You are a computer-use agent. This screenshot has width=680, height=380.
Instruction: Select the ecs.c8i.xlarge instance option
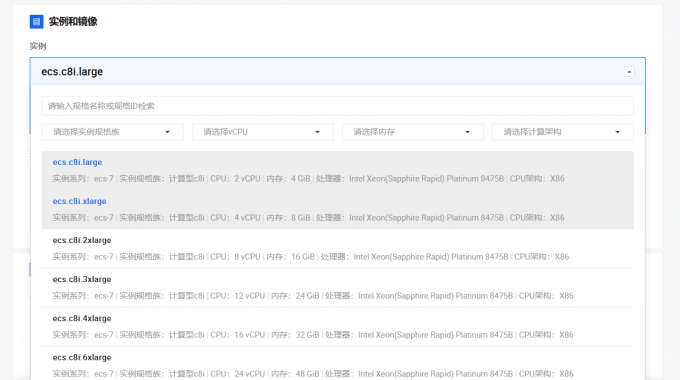(337, 210)
